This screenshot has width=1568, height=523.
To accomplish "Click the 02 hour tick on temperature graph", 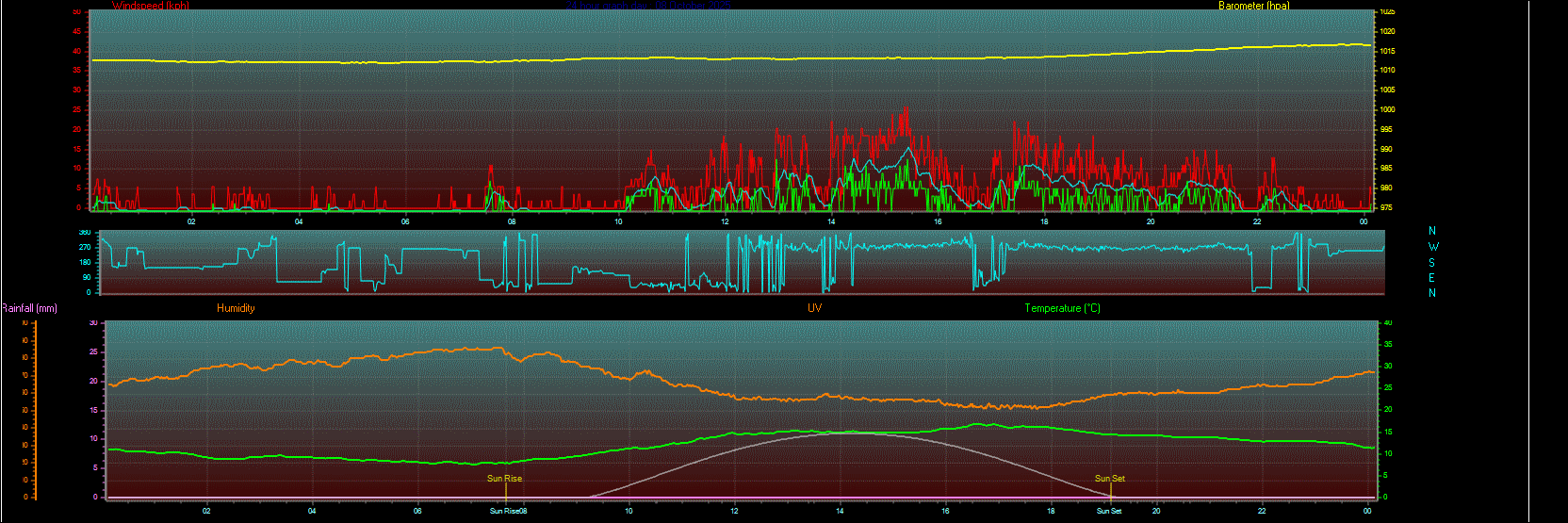I will [206, 511].
